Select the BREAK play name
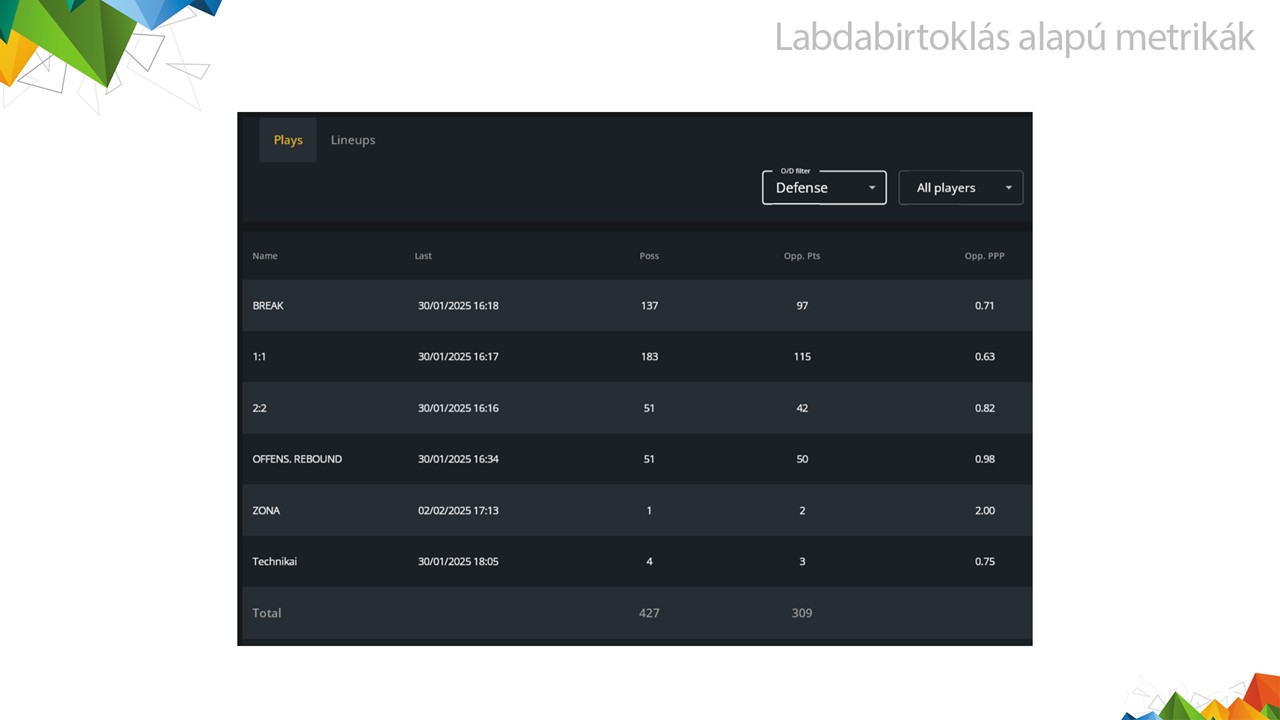The width and height of the screenshot is (1280, 720). 268,306
